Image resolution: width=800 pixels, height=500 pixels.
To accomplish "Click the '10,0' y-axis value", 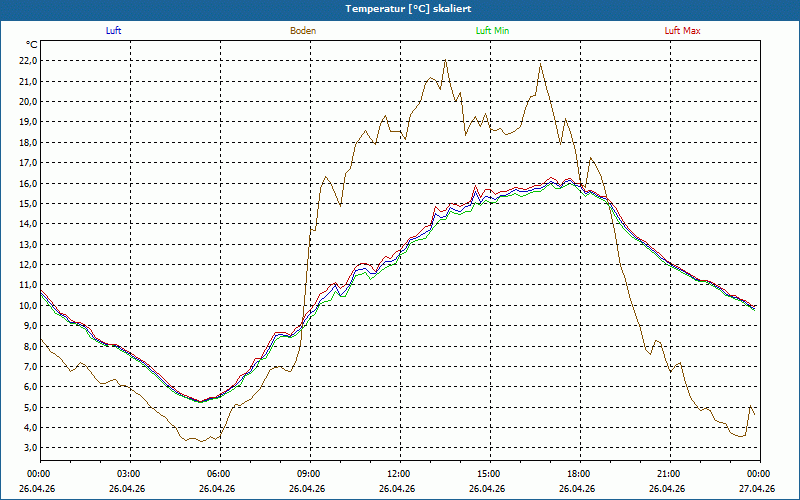I will 29,305.
